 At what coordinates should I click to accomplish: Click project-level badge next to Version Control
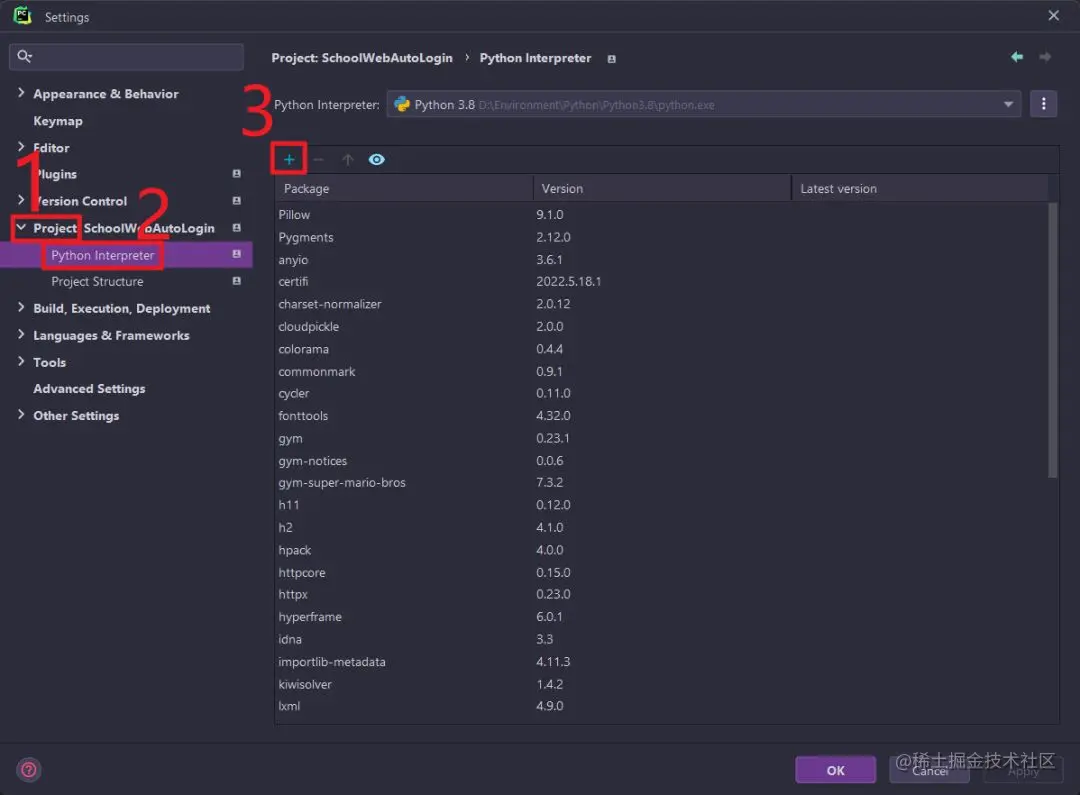[236, 201]
